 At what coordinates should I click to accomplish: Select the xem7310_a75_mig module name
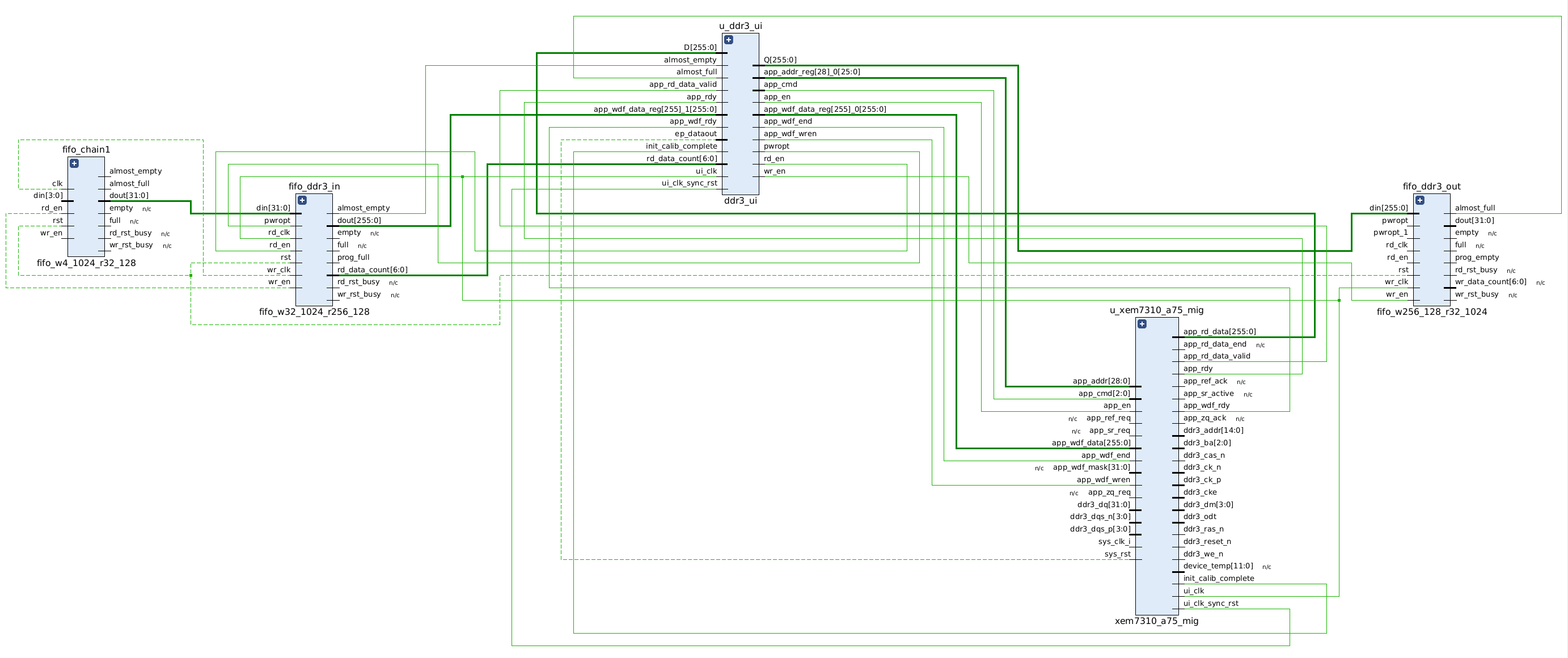pos(1156,621)
